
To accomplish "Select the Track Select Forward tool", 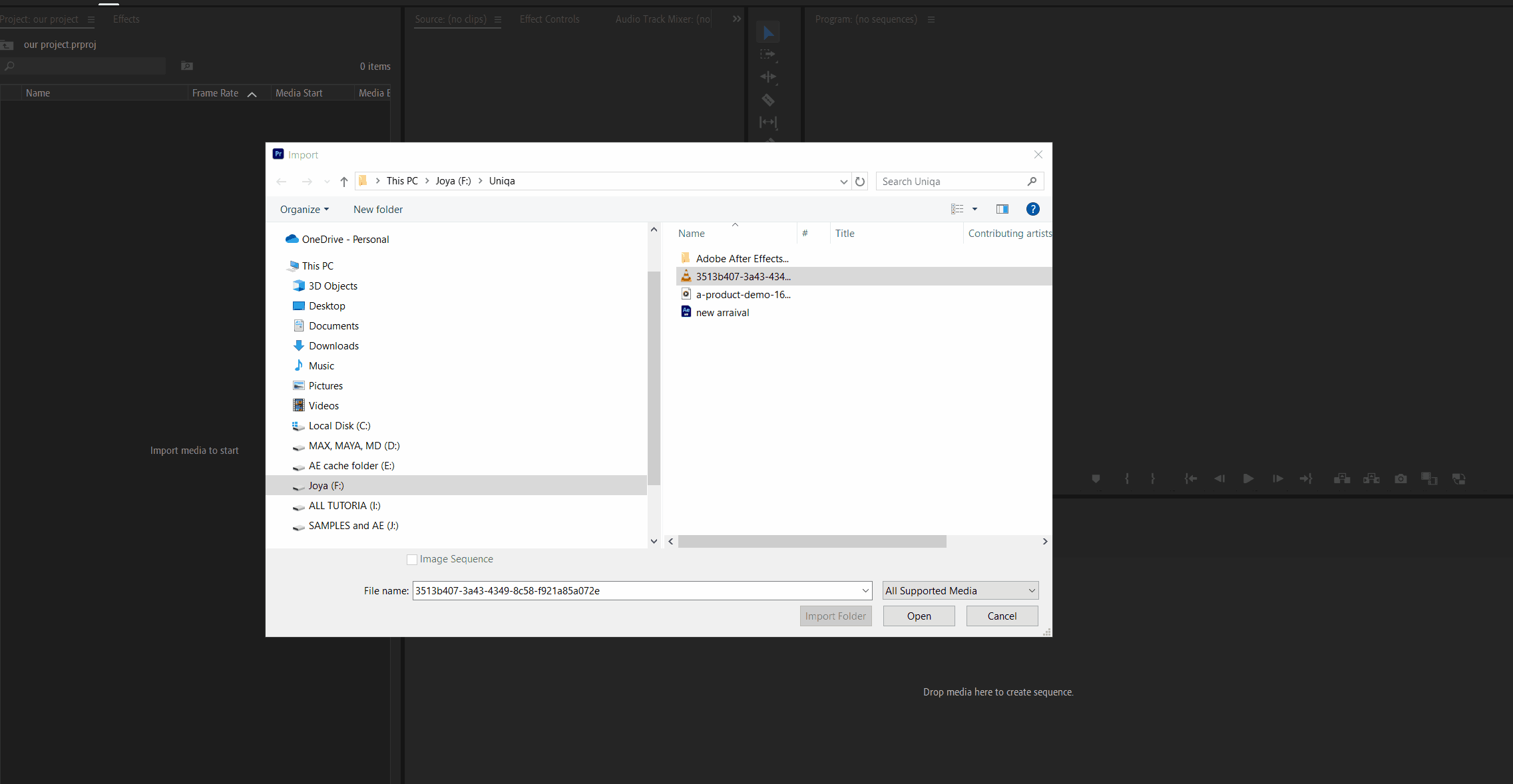I will [767, 55].
